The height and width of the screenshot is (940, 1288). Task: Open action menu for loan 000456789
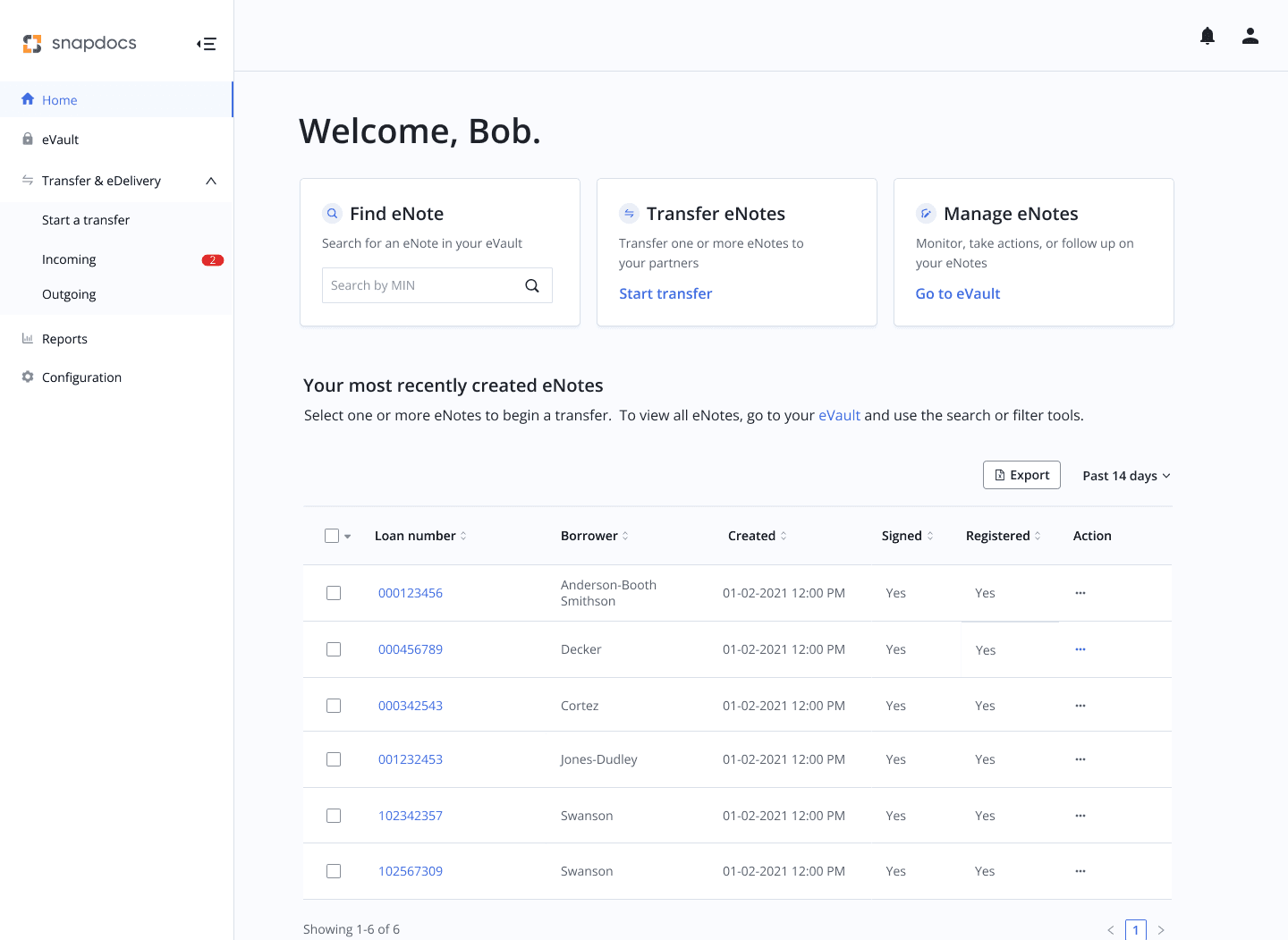pyautogui.click(x=1080, y=649)
